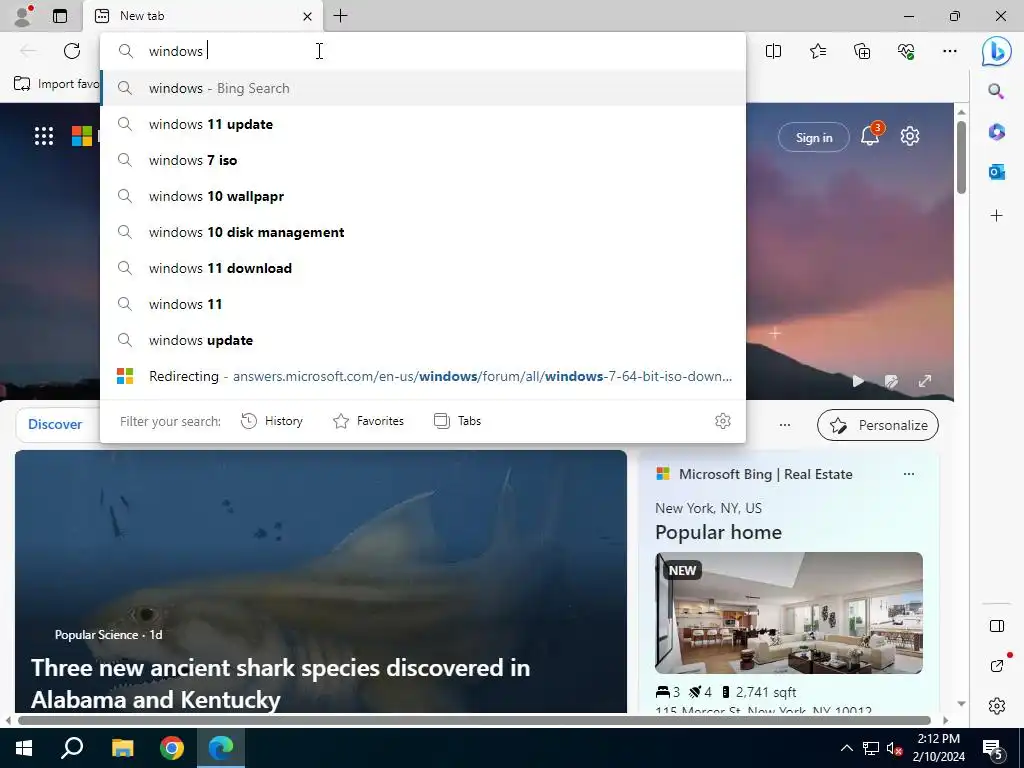Open Microsoft 365 sidebar icon

tap(996, 132)
